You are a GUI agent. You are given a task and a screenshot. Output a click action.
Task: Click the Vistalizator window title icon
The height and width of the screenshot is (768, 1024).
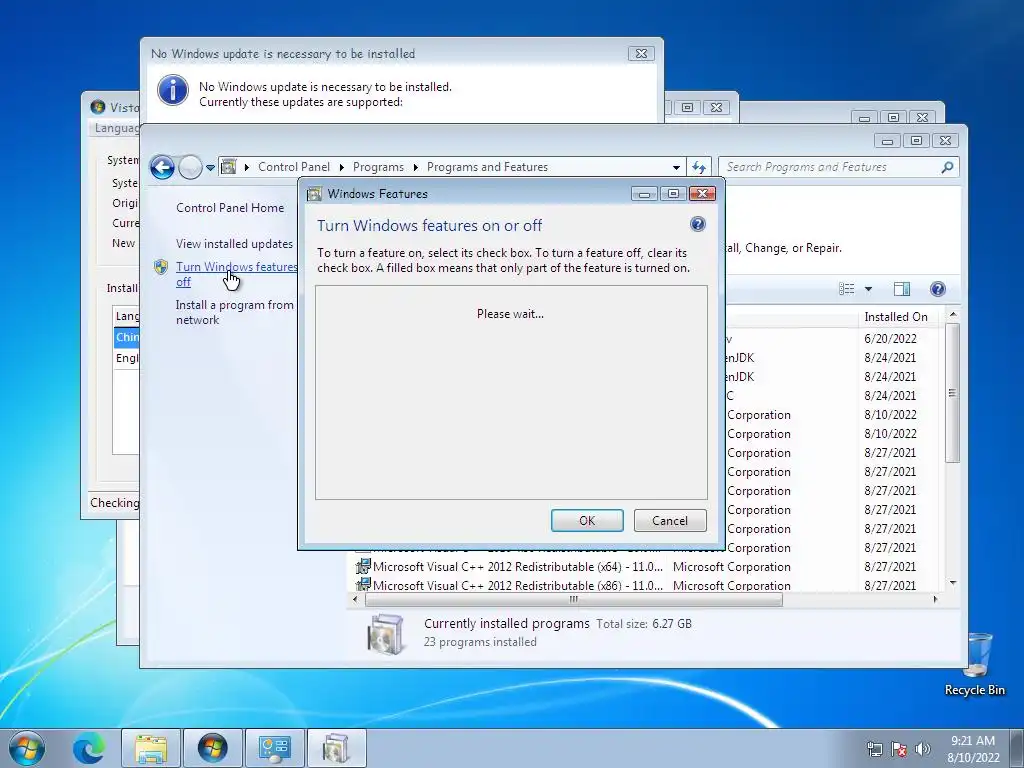tap(98, 106)
